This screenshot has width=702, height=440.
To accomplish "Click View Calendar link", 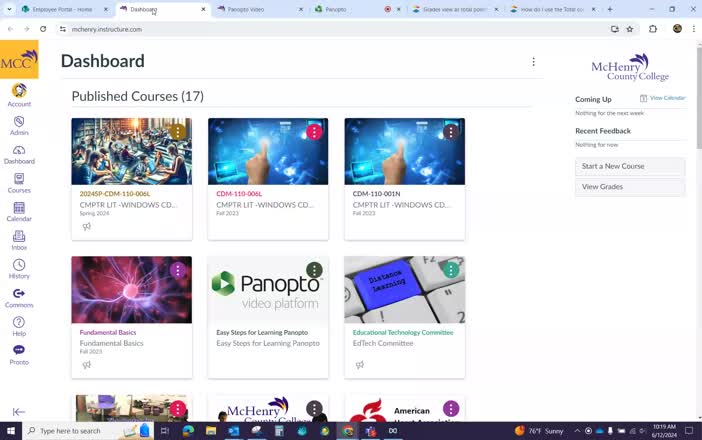I will tap(663, 98).
